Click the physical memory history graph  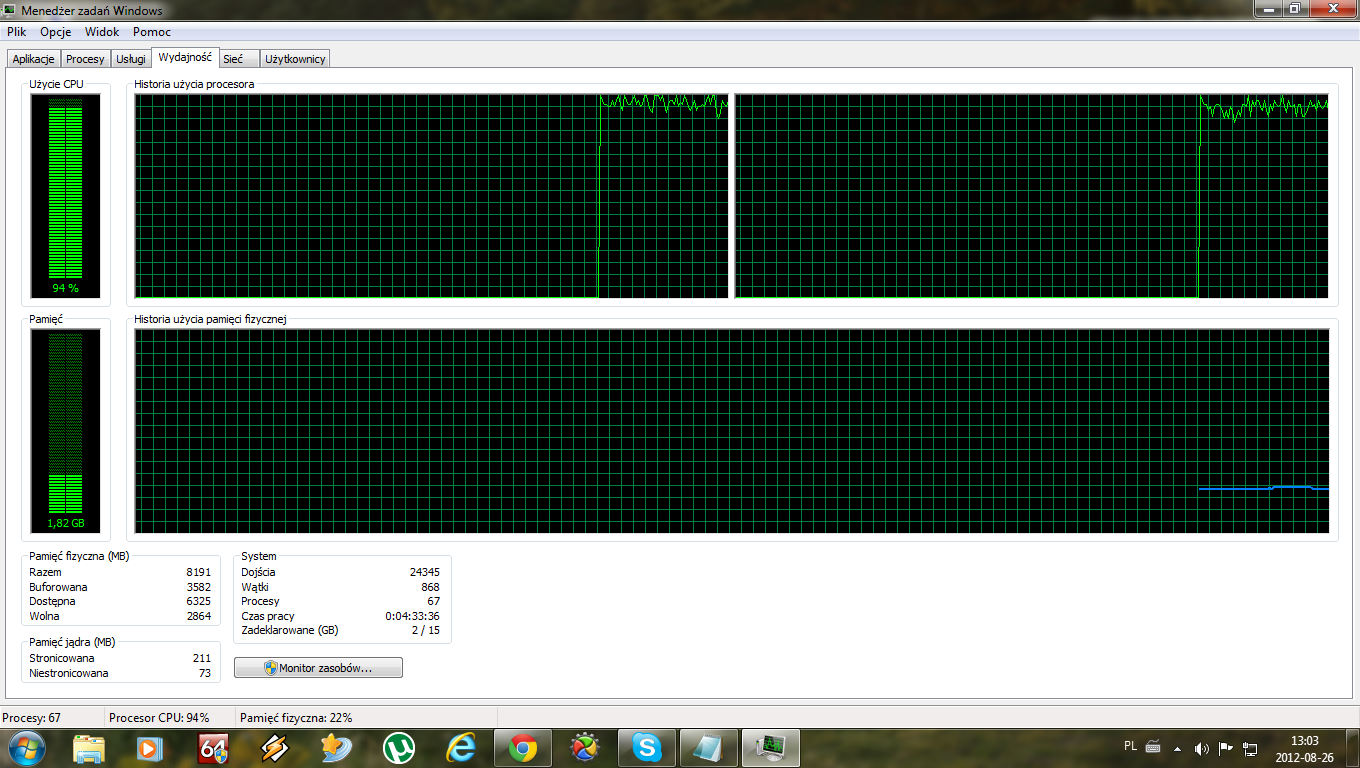pyautogui.click(x=732, y=431)
